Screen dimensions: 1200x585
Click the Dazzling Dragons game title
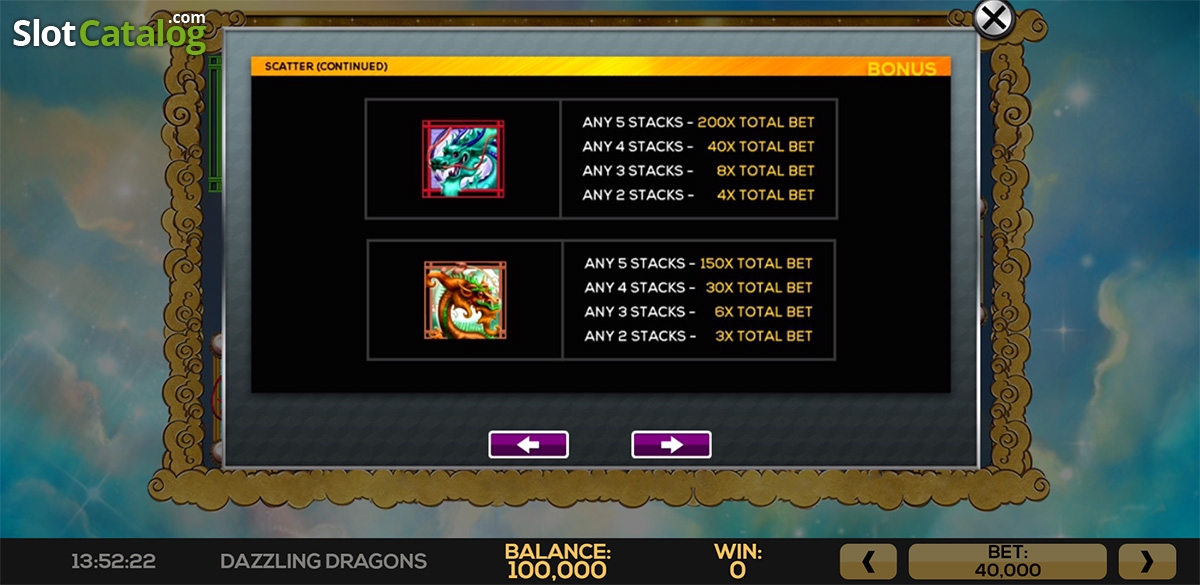[324, 561]
